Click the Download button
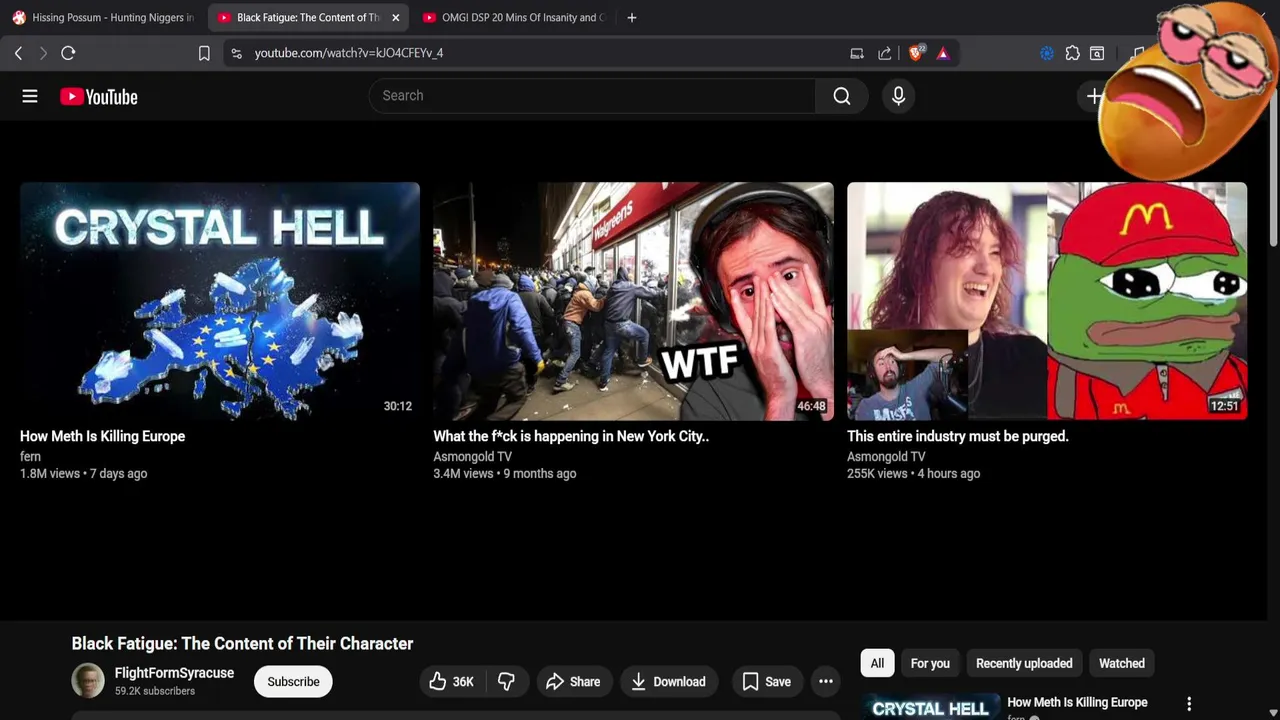The width and height of the screenshot is (1280, 720). coord(669,682)
